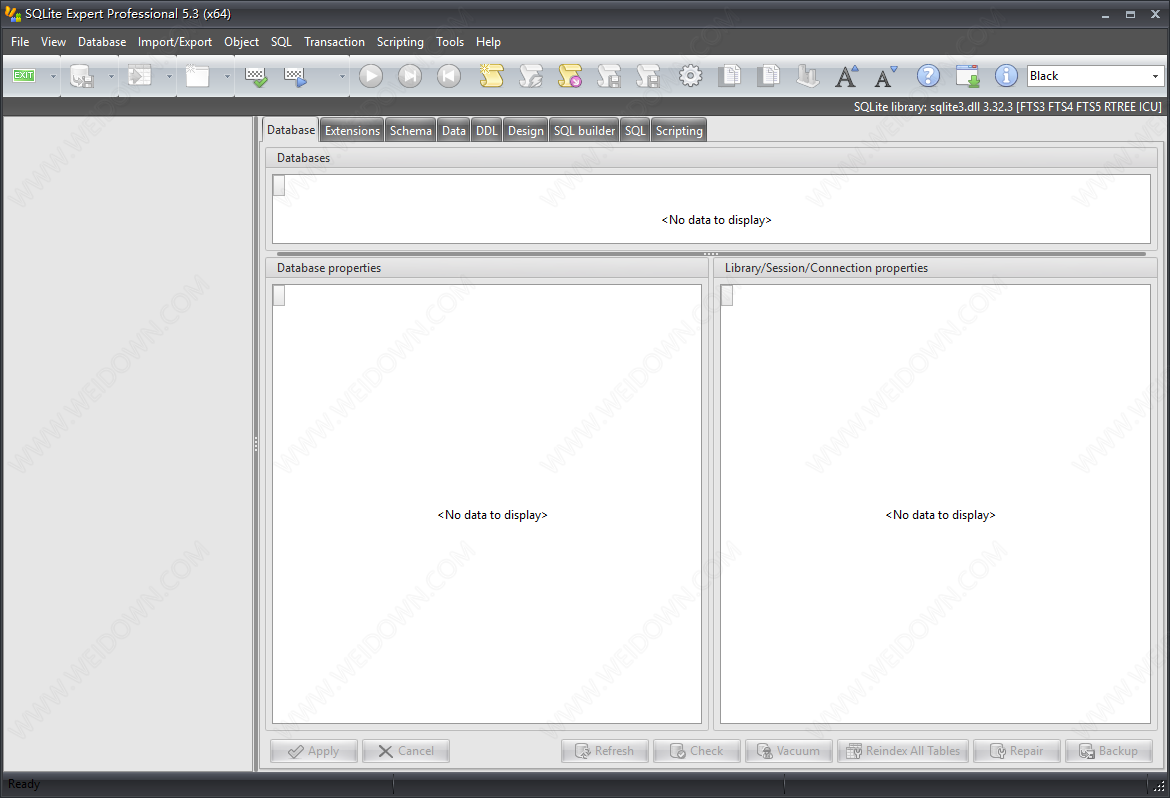This screenshot has height=798, width=1170.
Task: Switch to the DDL tab
Action: tap(487, 131)
